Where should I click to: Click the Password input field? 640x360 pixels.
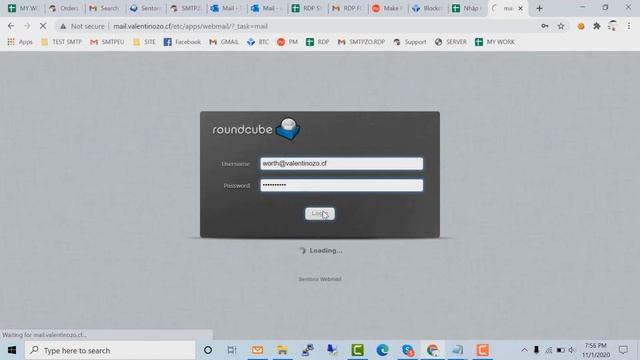pyautogui.click(x=342, y=185)
